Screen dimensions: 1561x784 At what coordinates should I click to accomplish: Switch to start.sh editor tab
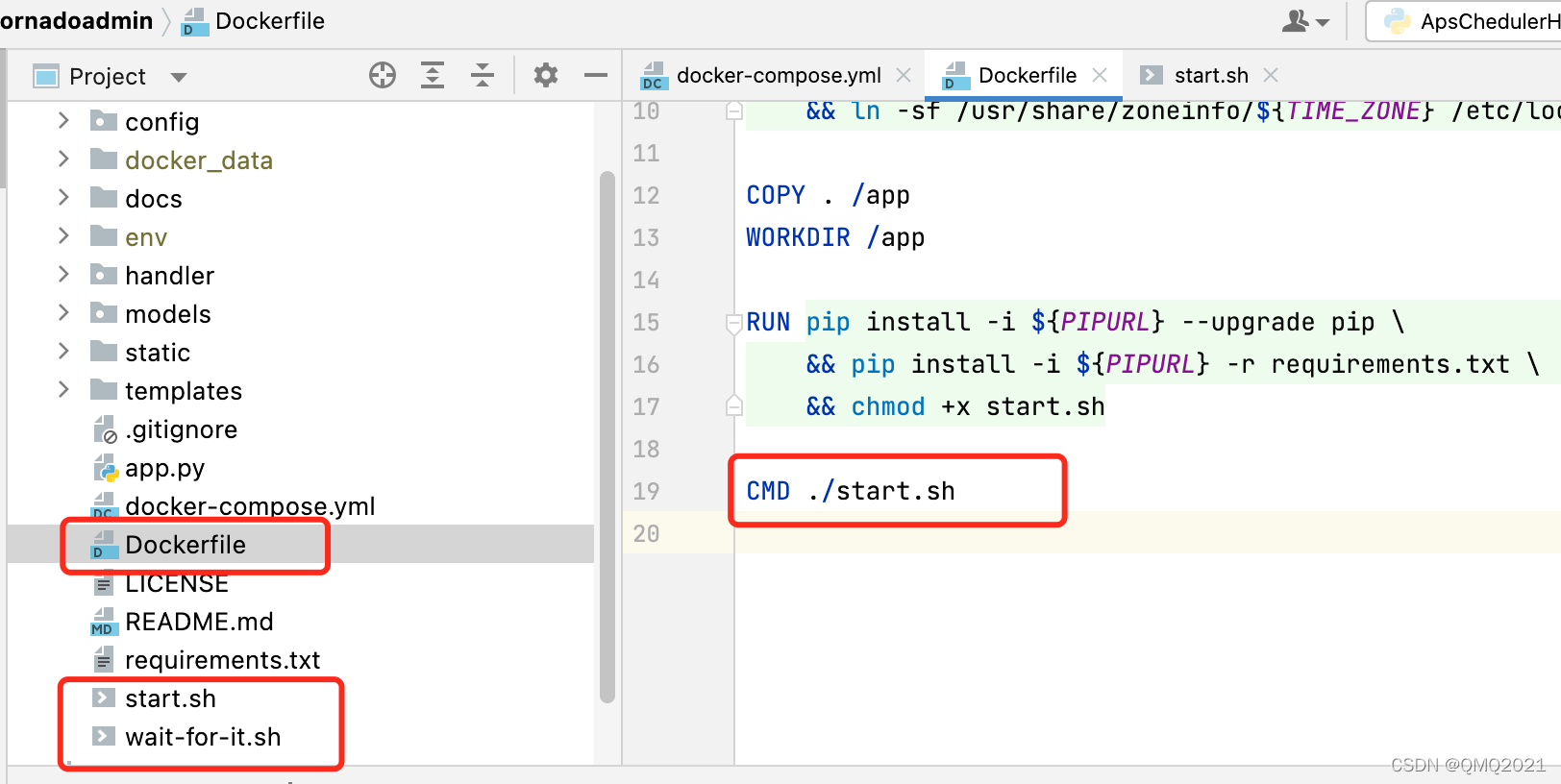1208,75
